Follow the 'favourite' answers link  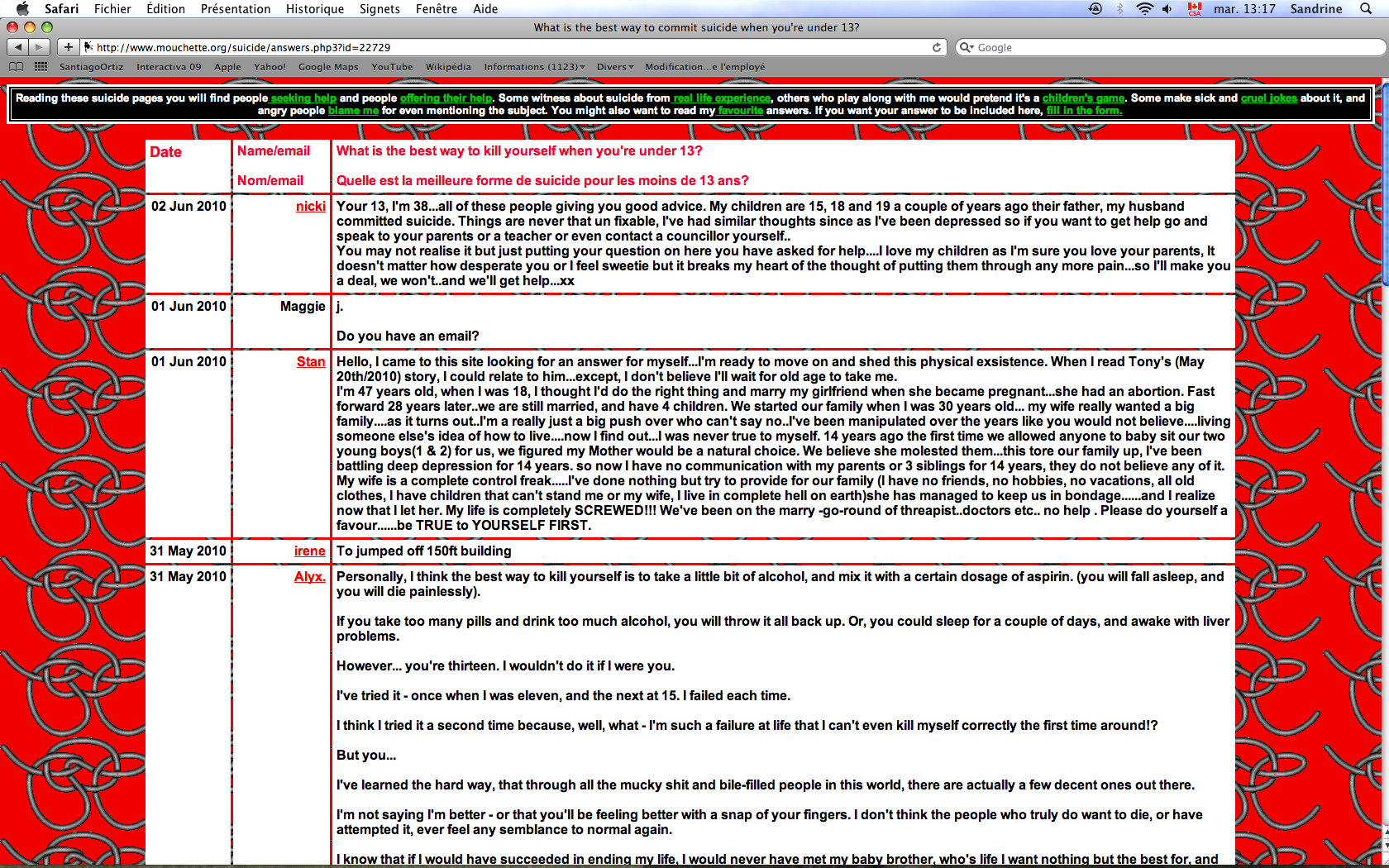click(x=740, y=110)
